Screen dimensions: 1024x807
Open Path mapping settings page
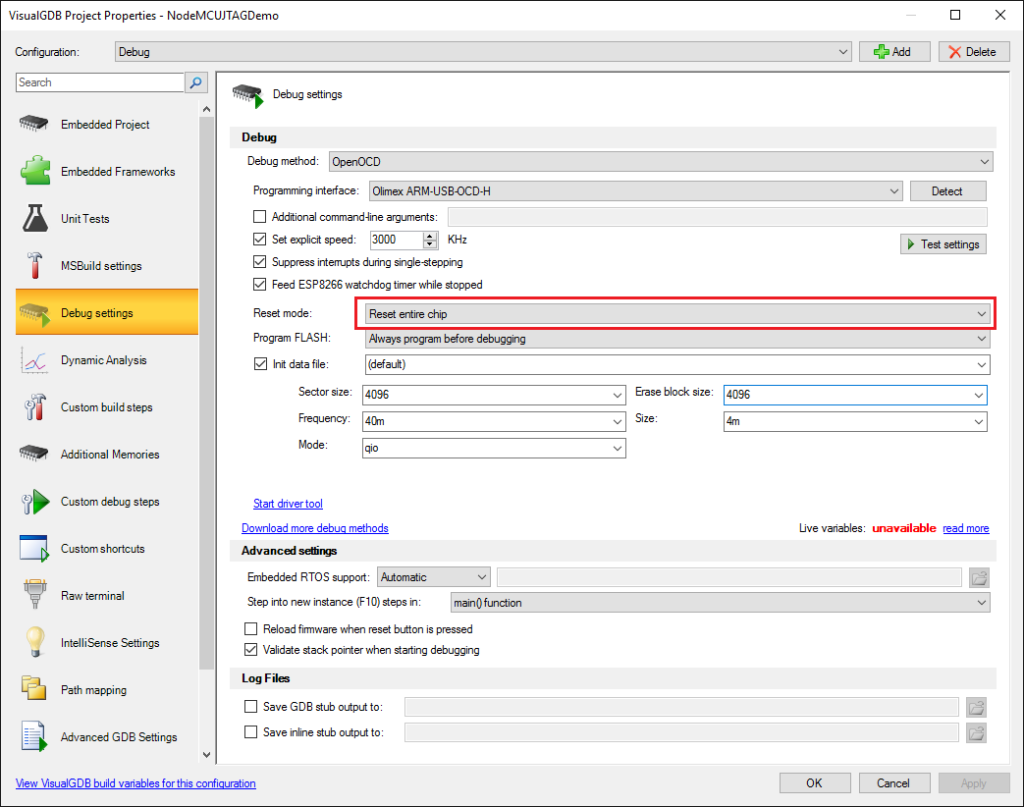93,690
